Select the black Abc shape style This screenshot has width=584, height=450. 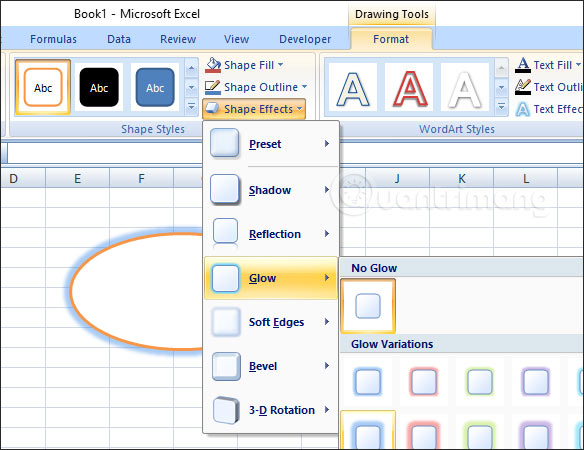[99, 88]
